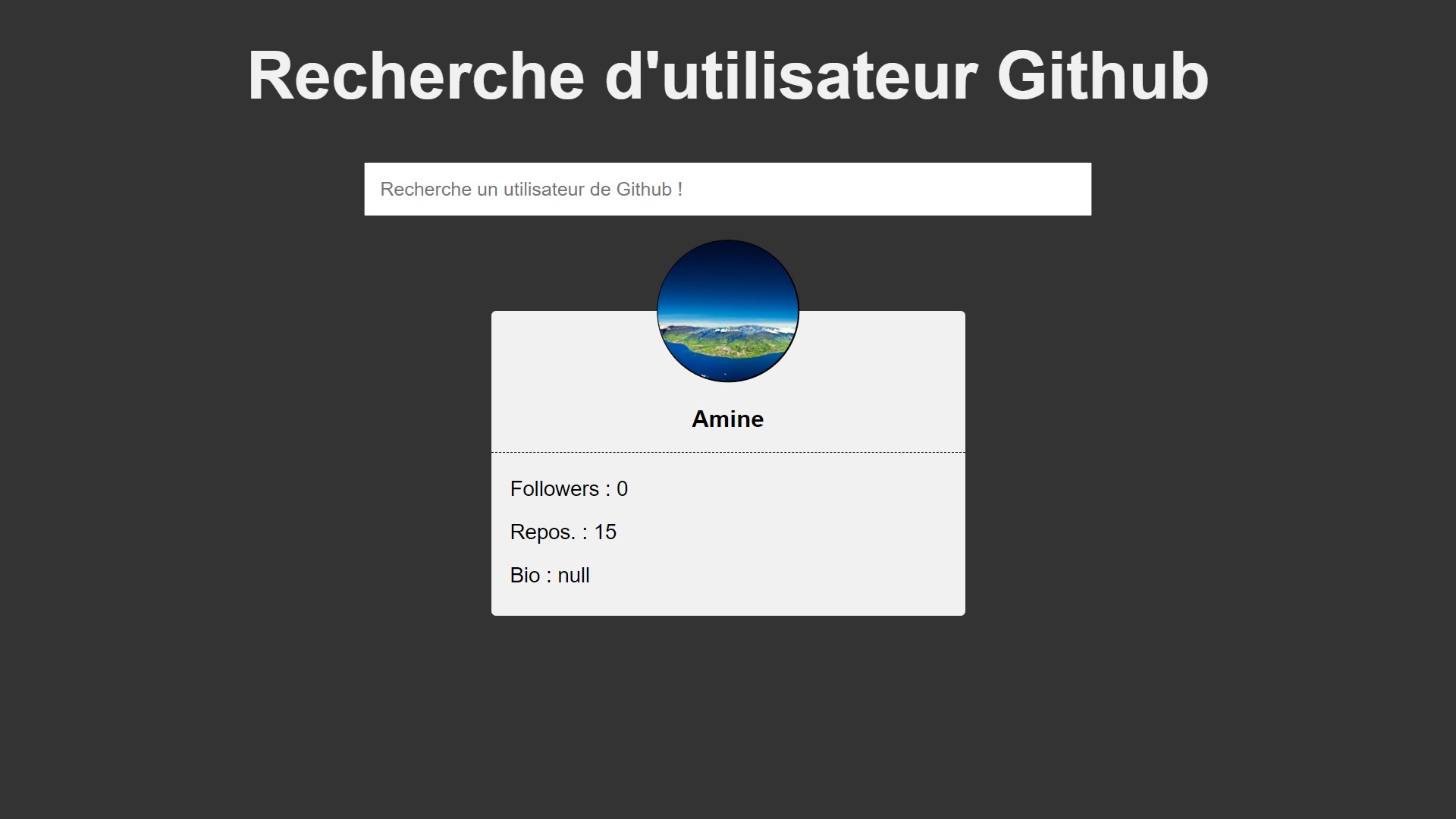Click the username heading "Amine"

727,419
